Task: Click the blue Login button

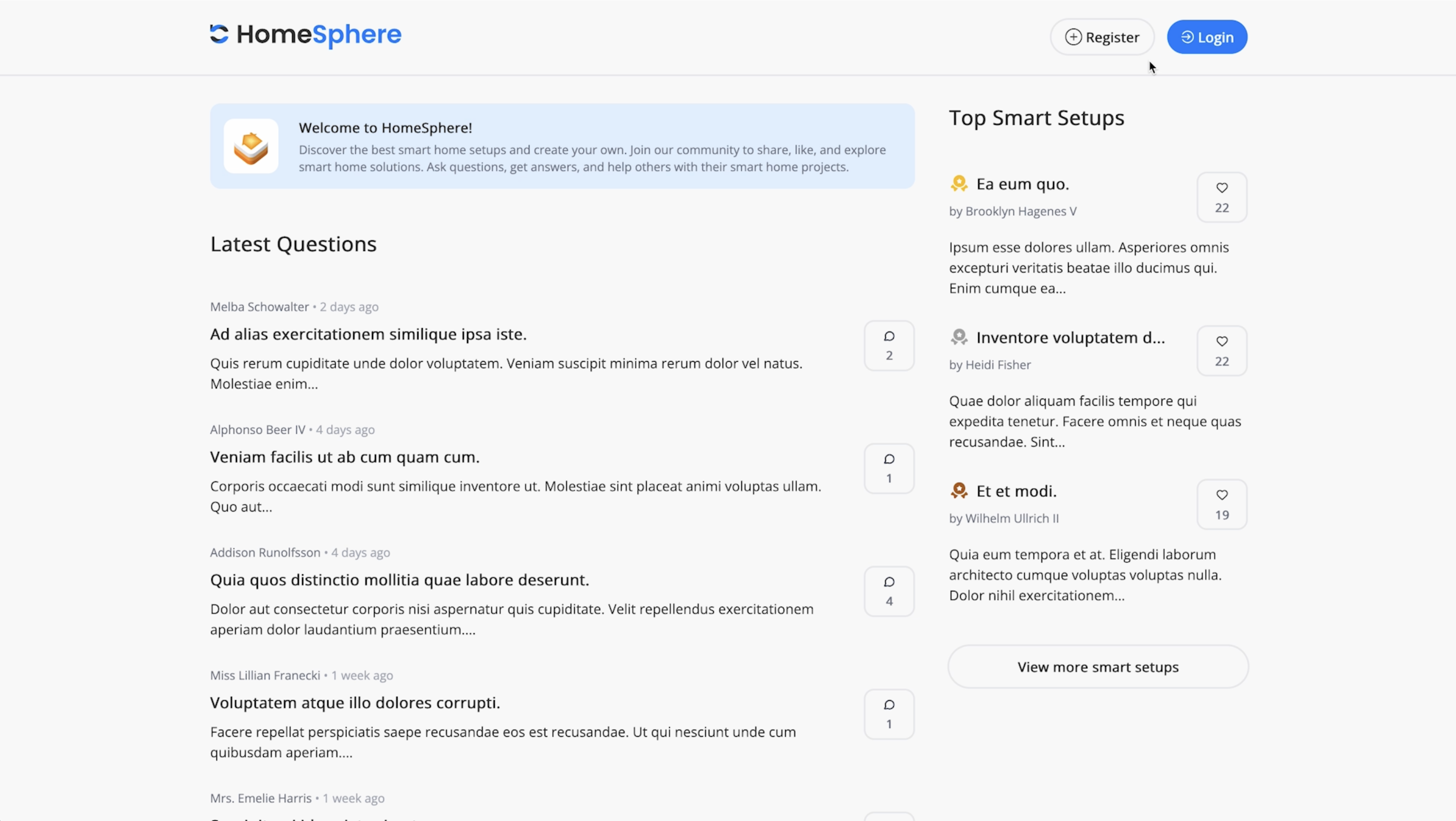Action: point(1207,37)
